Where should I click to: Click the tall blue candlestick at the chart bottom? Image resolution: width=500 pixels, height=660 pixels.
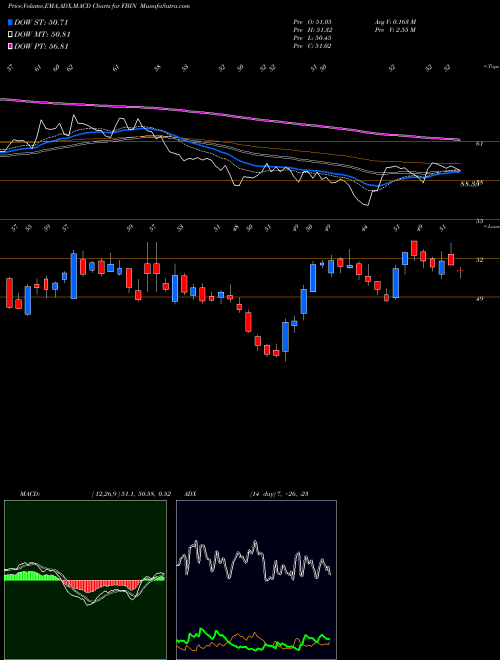[x=286, y=337]
